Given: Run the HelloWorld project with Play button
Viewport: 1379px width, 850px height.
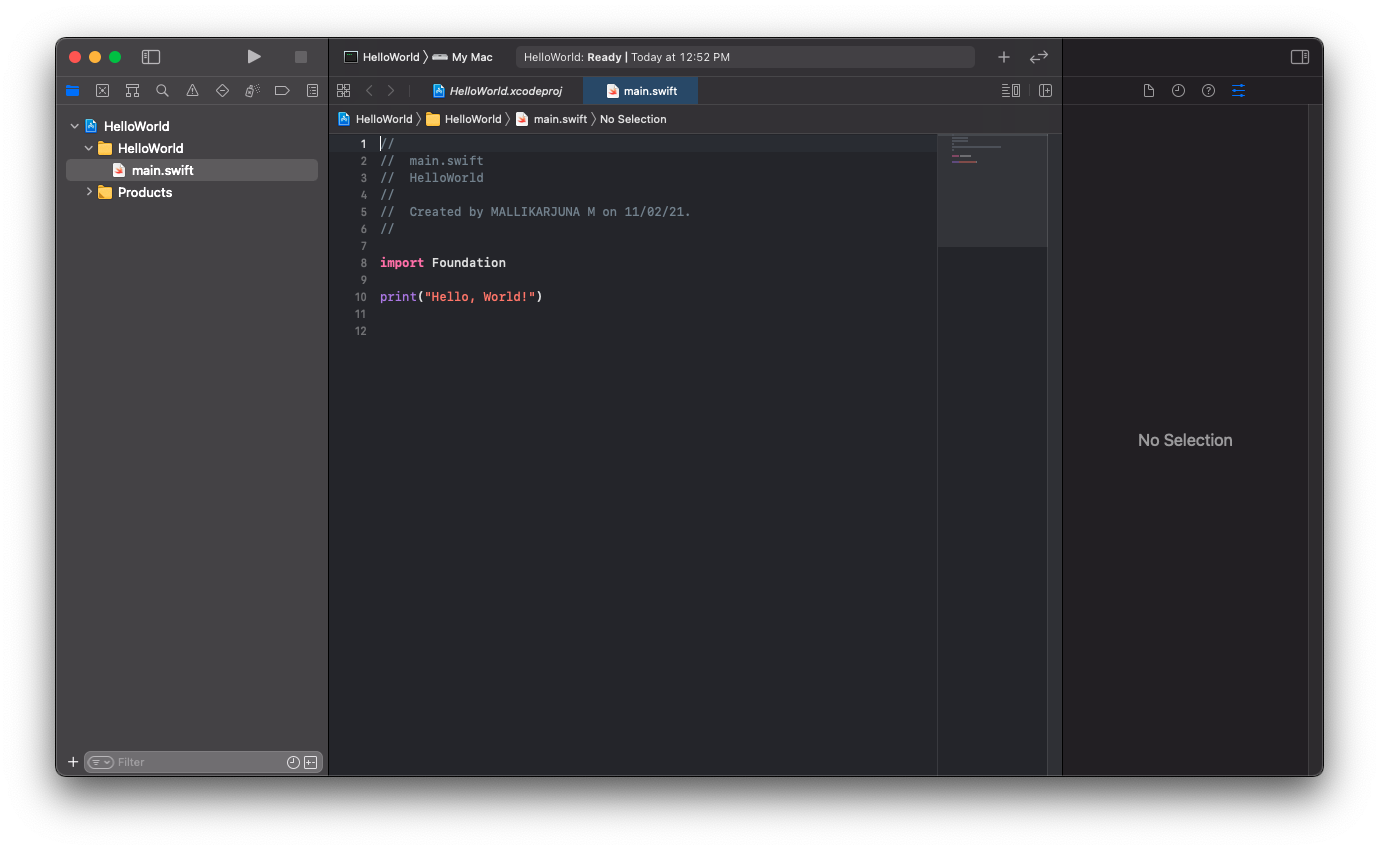Looking at the screenshot, I should (254, 57).
